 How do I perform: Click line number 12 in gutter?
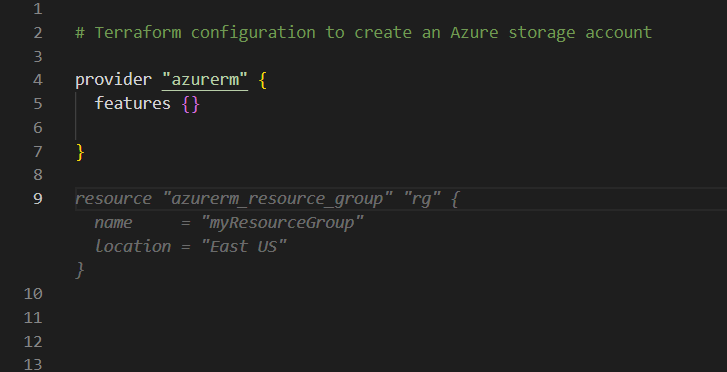pos(33,342)
